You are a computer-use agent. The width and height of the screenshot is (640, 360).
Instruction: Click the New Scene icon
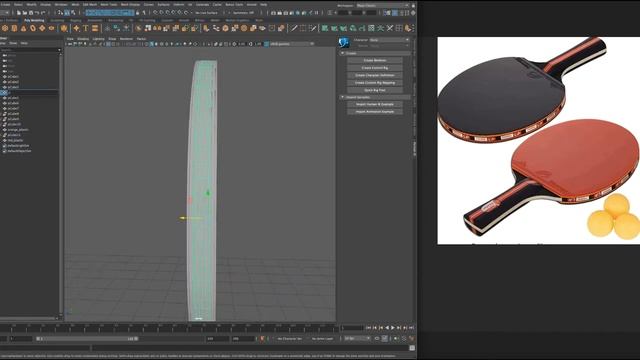[19, 13]
